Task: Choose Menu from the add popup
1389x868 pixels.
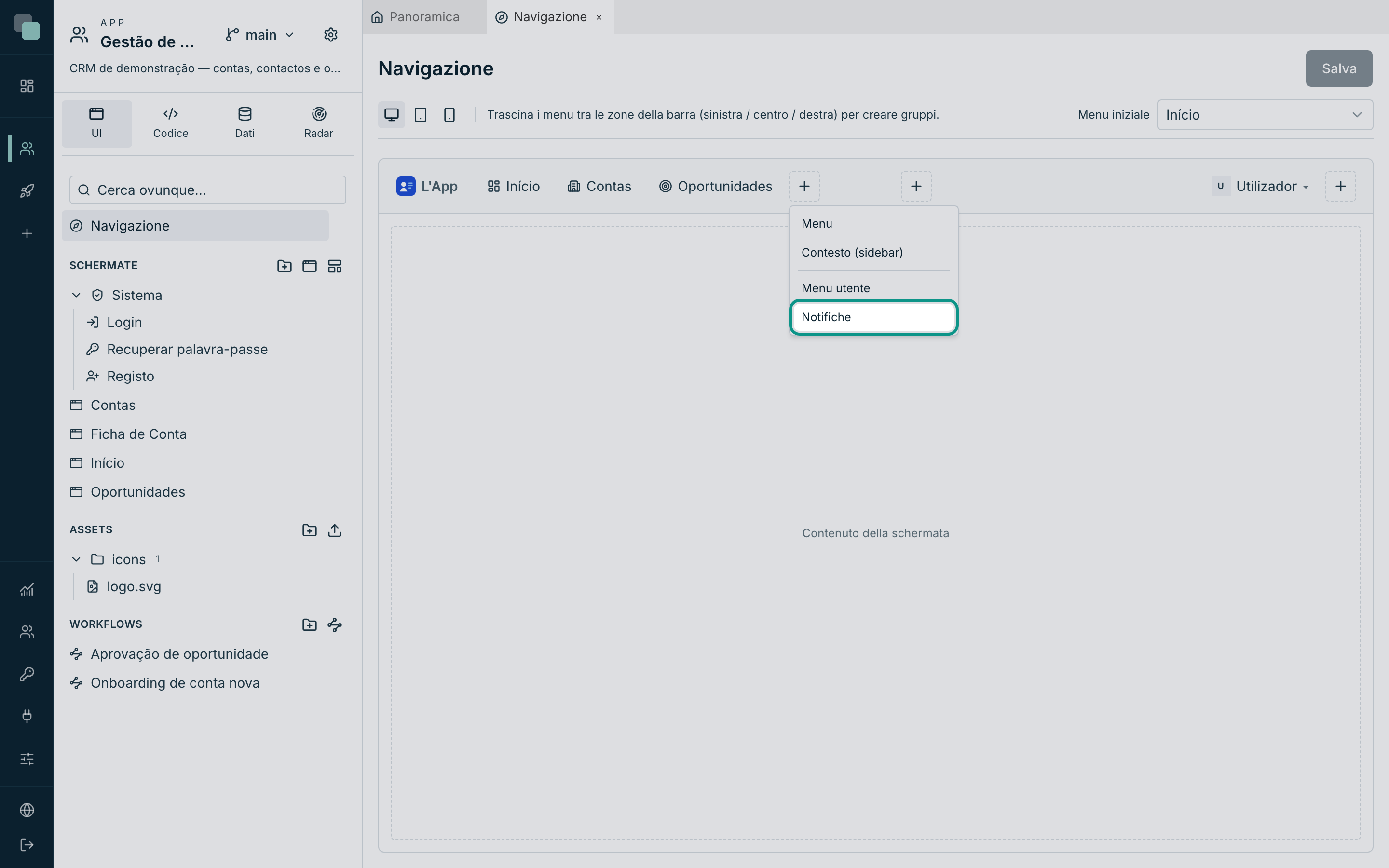Action: pyautogui.click(x=873, y=223)
